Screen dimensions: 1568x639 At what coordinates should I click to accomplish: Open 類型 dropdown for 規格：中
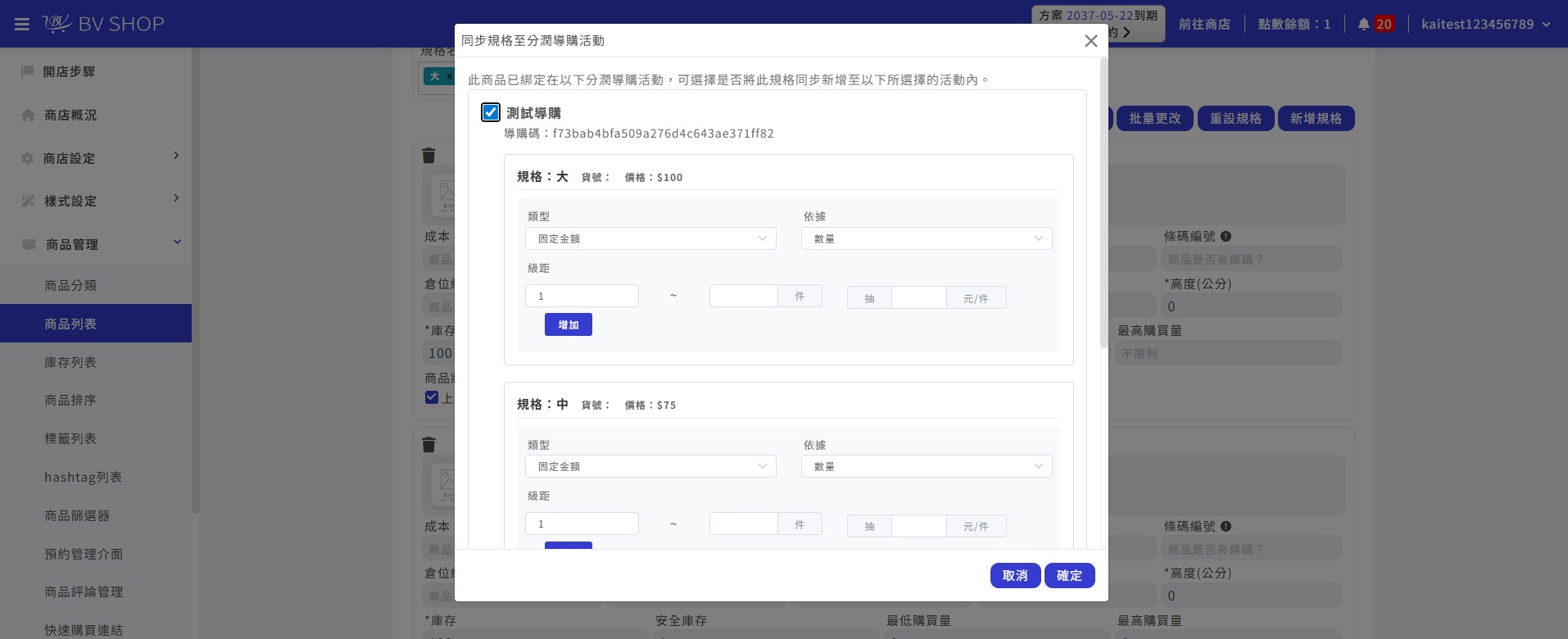pos(651,466)
